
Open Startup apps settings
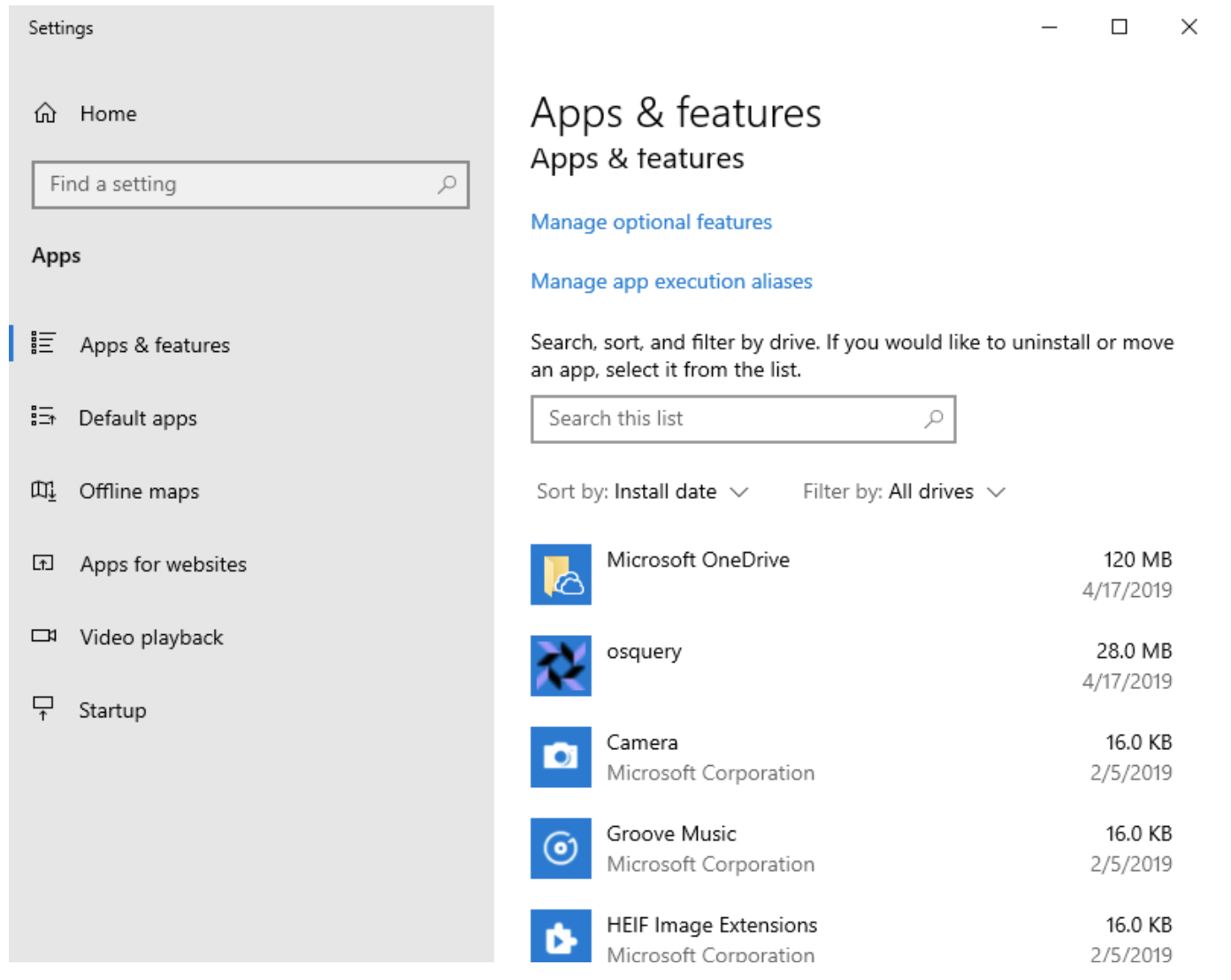[x=112, y=710]
